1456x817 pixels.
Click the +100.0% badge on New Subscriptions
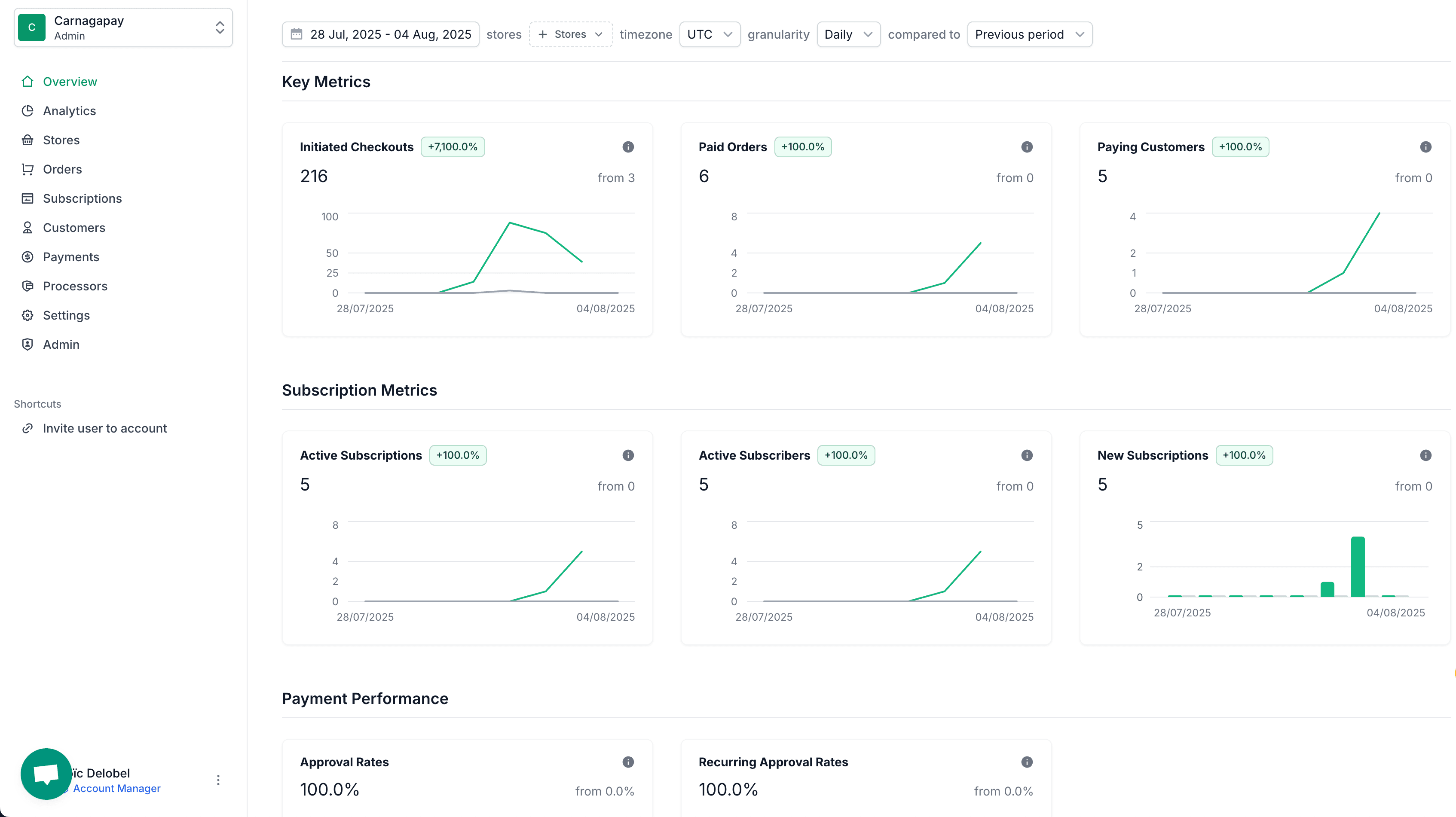pyautogui.click(x=1244, y=455)
